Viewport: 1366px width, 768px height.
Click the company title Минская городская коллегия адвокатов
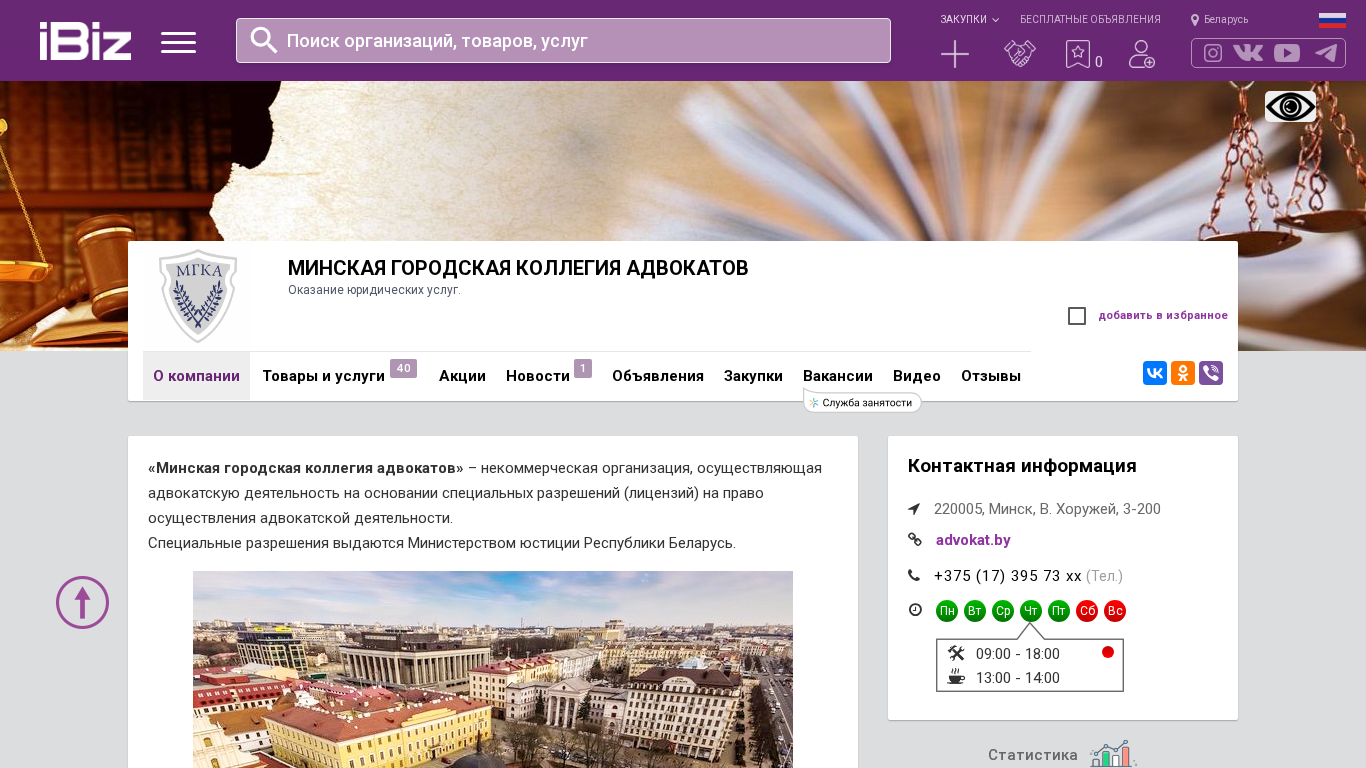click(518, 268)
